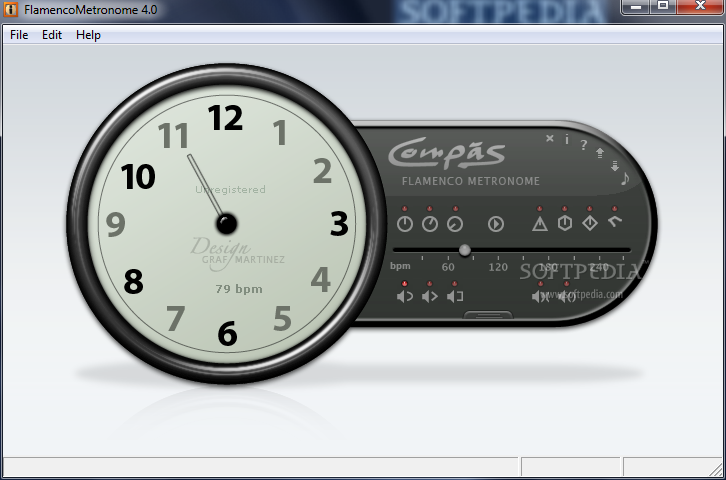Set tempo to 120 on the bpm scale
The height and width of the screenshot is (480, 726).
(x=498, y=267)
